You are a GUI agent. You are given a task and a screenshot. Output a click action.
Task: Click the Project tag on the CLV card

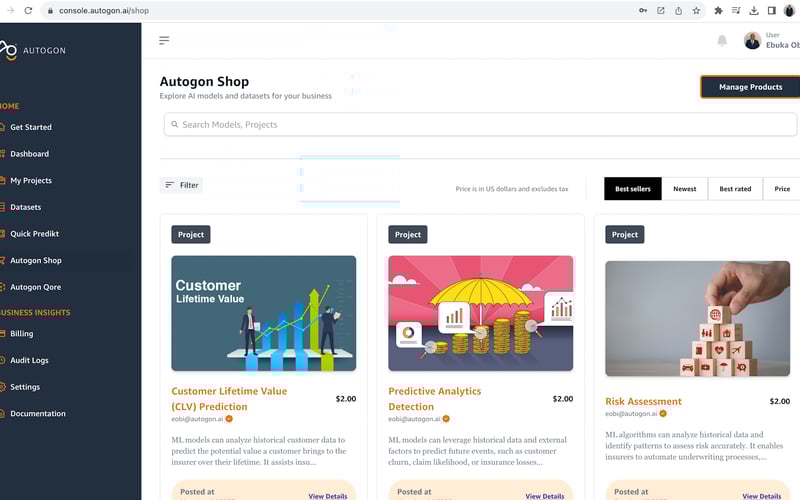tap(191, 235)
